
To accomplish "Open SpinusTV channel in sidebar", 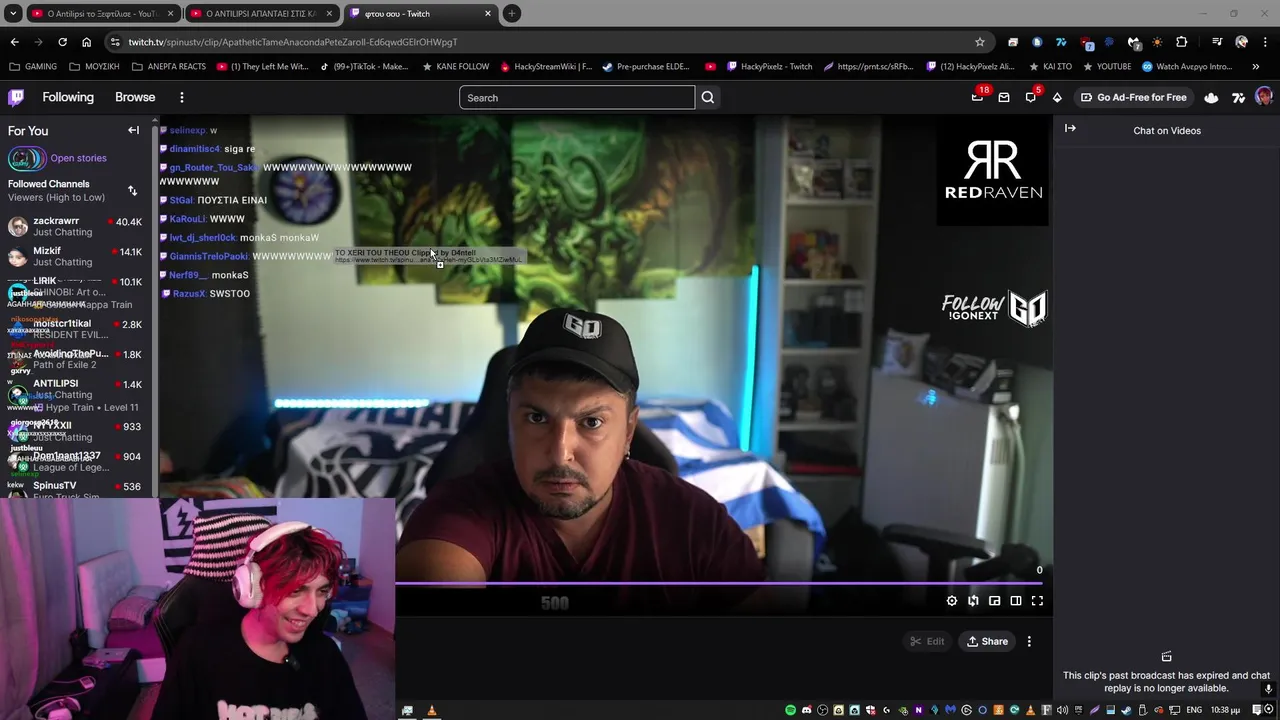I will click(76, 488).
